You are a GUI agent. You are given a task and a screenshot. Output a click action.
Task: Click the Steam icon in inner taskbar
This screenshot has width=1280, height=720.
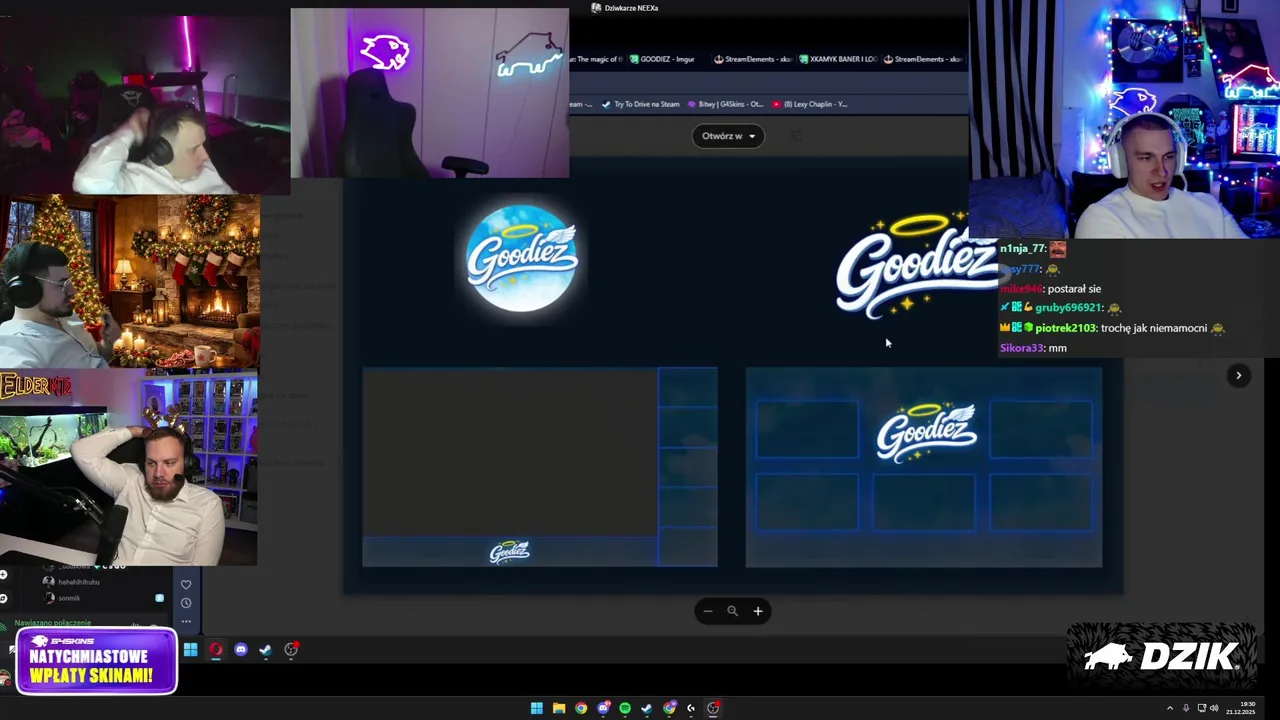click(265, 650)
